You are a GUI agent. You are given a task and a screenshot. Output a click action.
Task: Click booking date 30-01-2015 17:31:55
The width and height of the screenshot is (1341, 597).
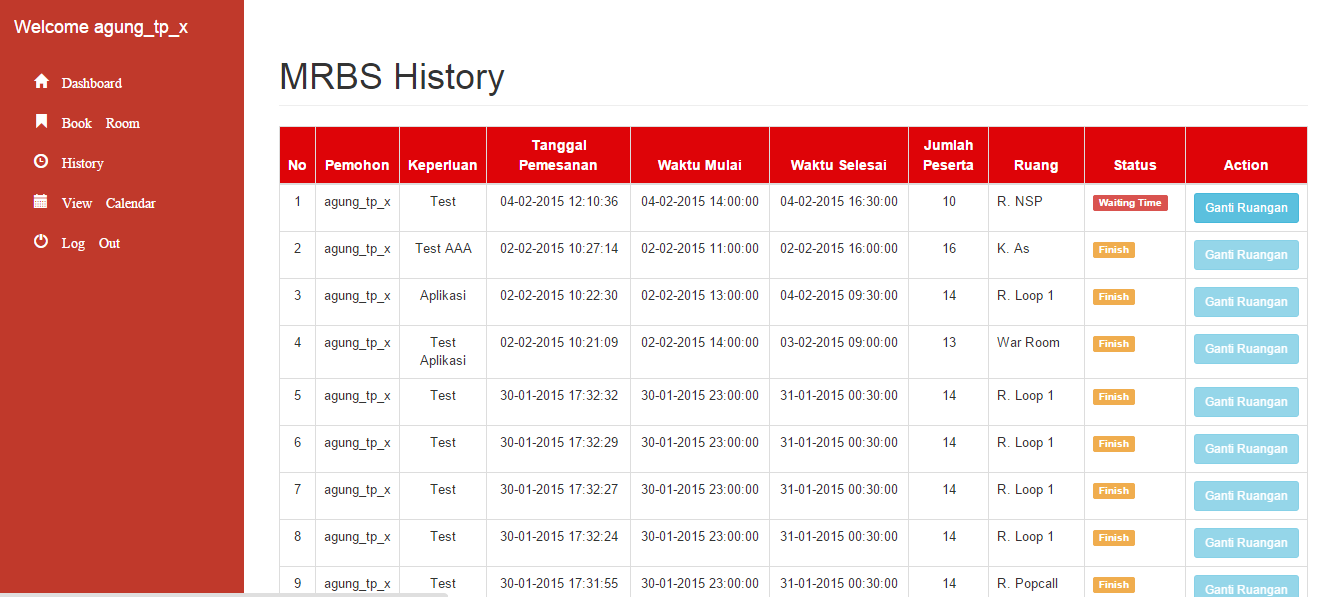click(559, 583)
